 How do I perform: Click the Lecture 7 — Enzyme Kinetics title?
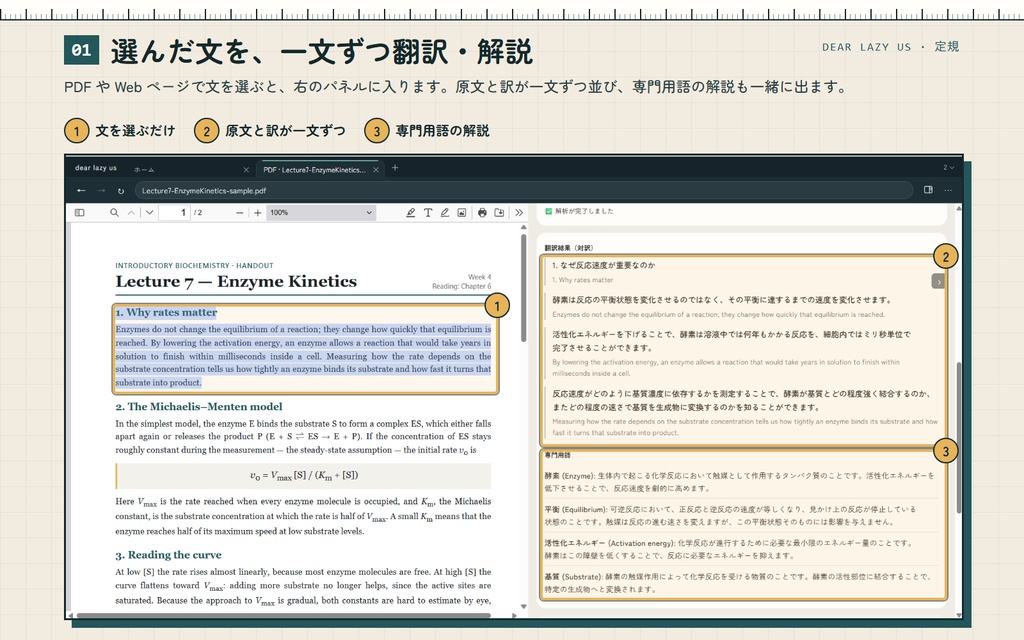(236, 281)
